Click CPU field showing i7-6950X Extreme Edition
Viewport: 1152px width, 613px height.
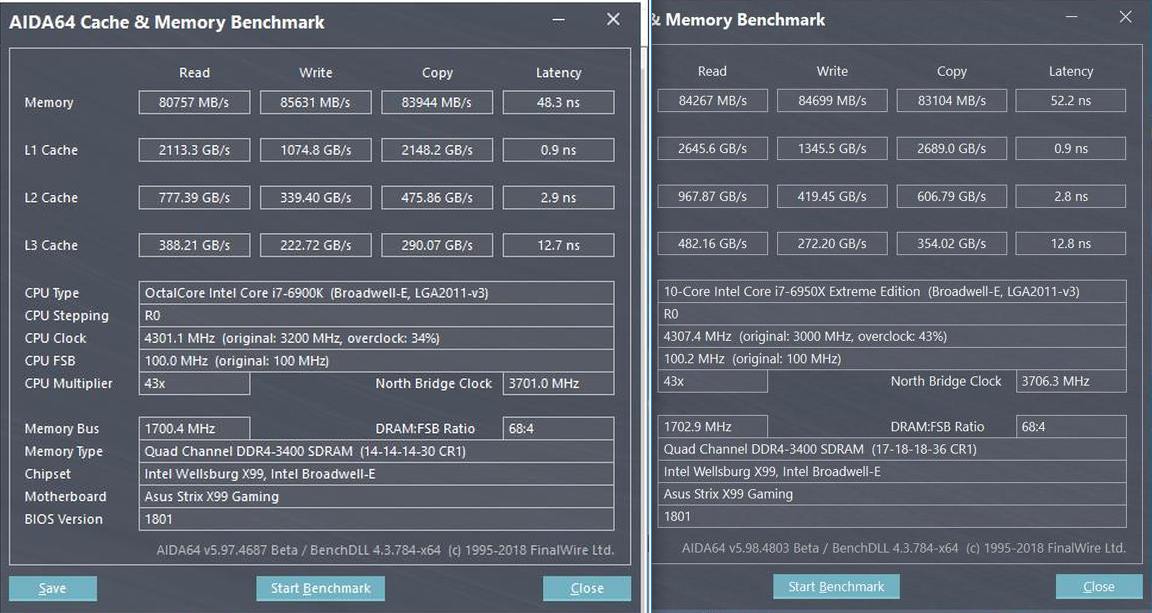(x=891, y=291)
